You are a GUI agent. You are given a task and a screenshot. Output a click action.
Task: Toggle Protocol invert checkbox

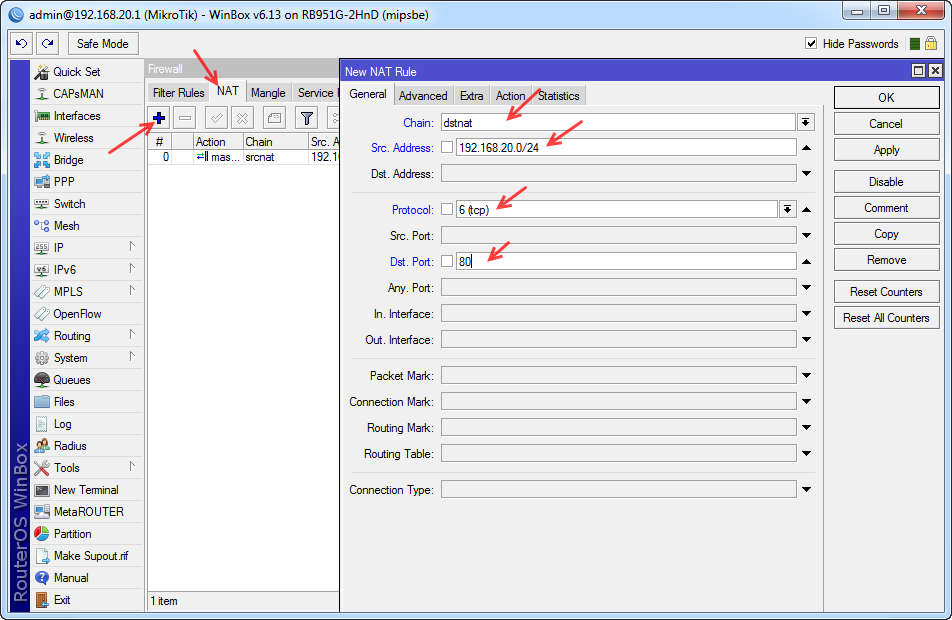[447, 209]
